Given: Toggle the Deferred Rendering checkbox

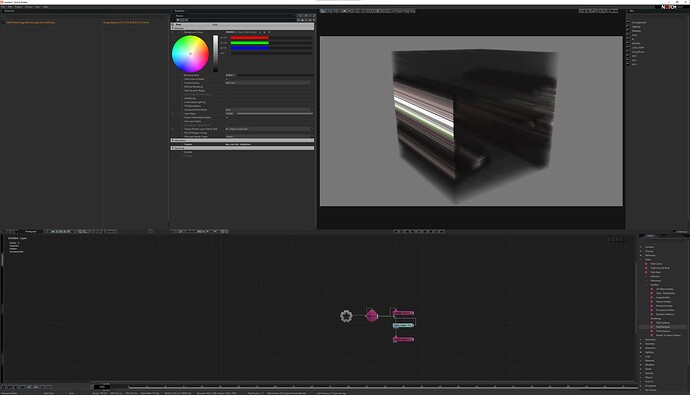Looking at the screenshot, I should click(x=227, y=87).
